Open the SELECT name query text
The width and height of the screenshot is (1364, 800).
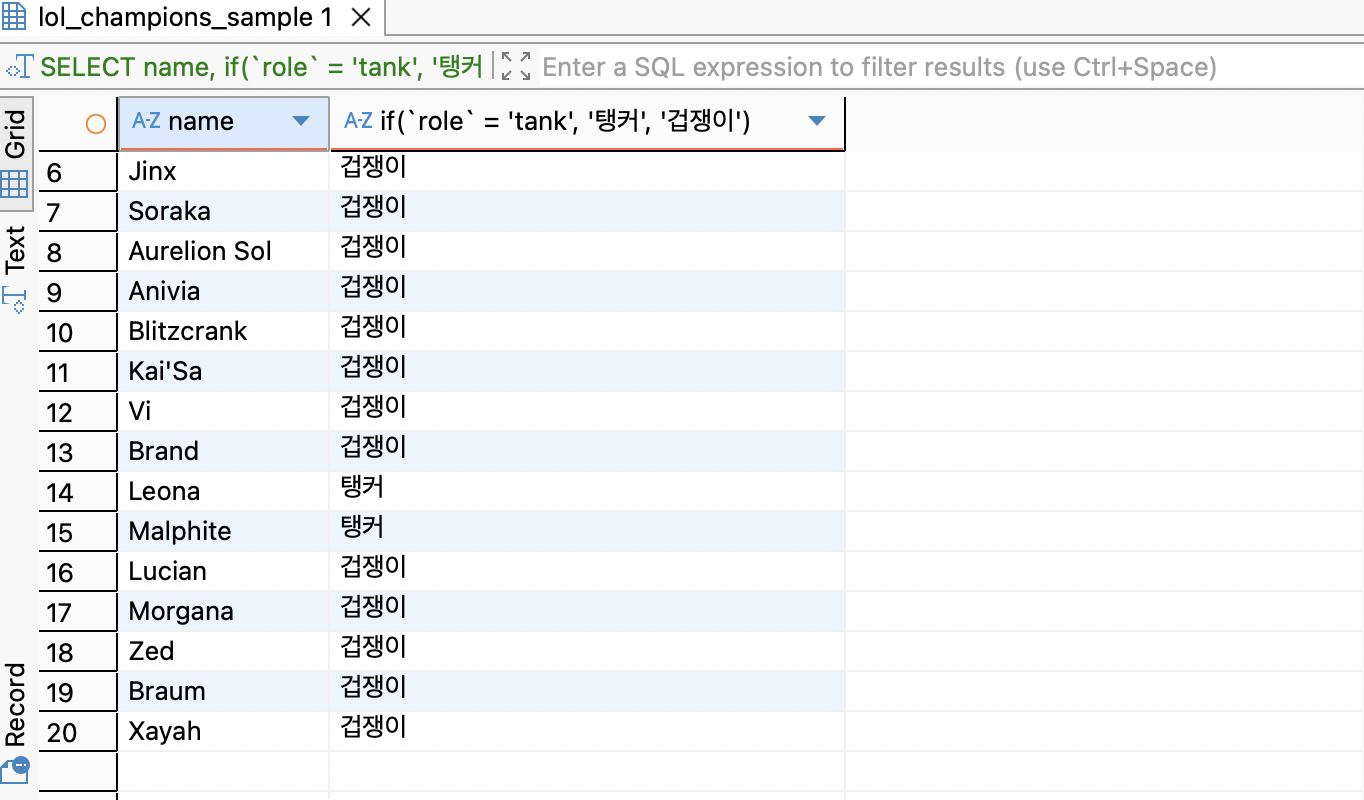(x=262, y=67)
